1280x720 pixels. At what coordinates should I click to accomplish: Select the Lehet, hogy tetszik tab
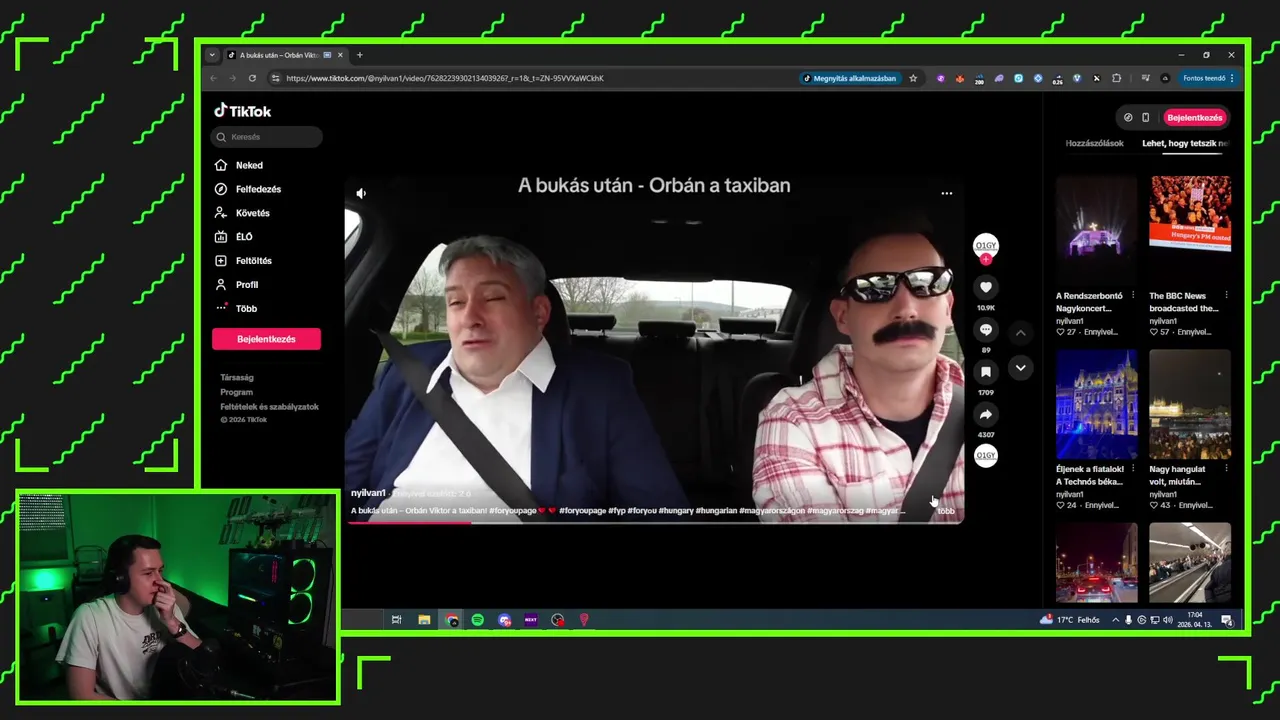click(x=1185, y=143)
